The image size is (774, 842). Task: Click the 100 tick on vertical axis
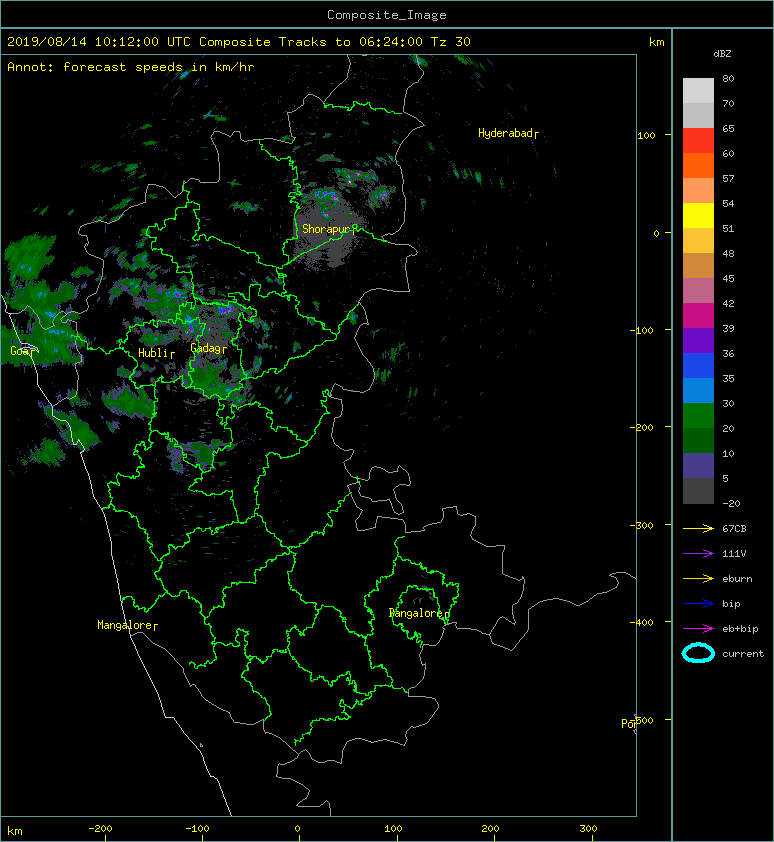646,136
